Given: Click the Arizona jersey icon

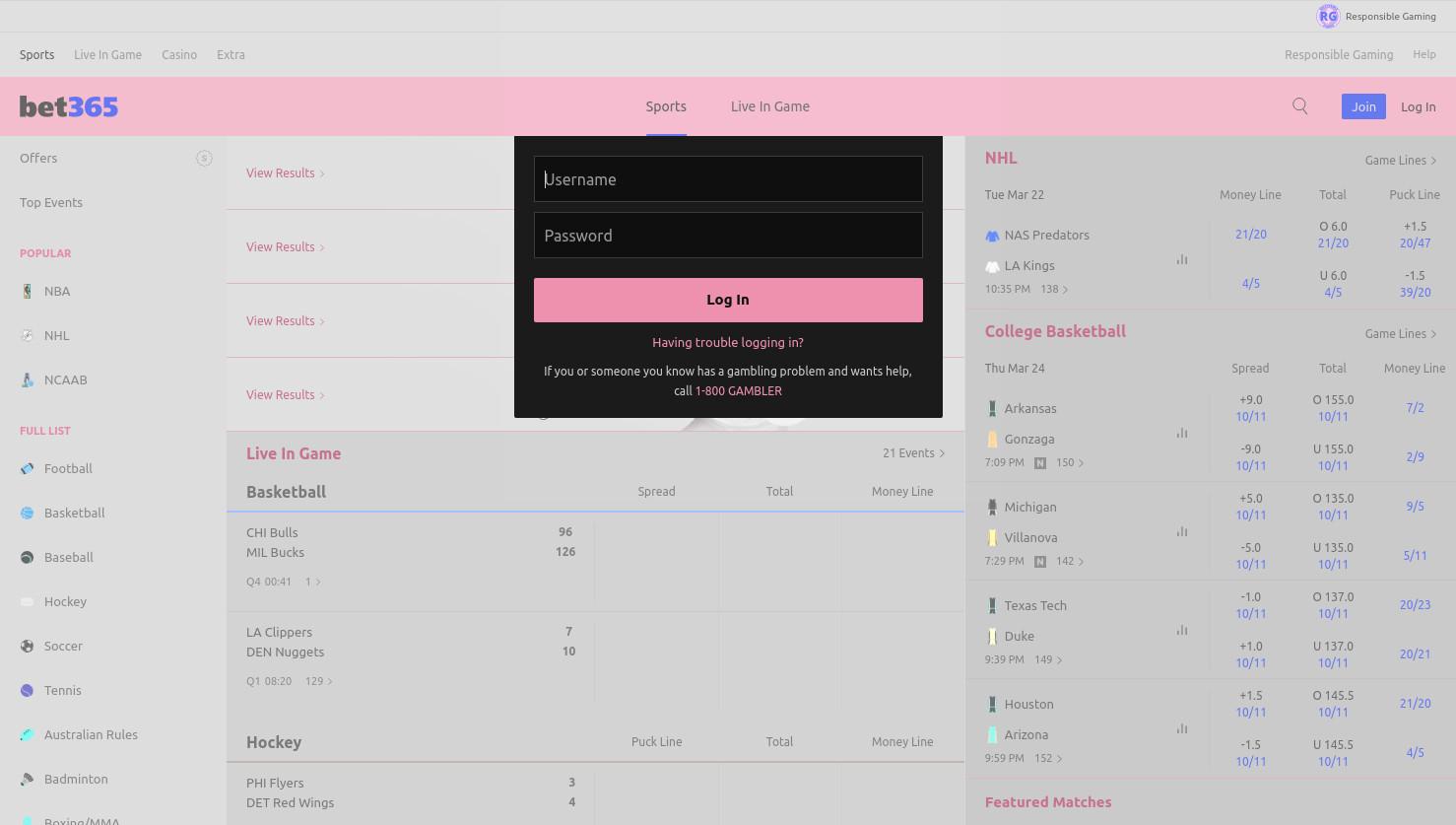Looking at the screenshot, I should pyautogui.click(x=992, y=735).
